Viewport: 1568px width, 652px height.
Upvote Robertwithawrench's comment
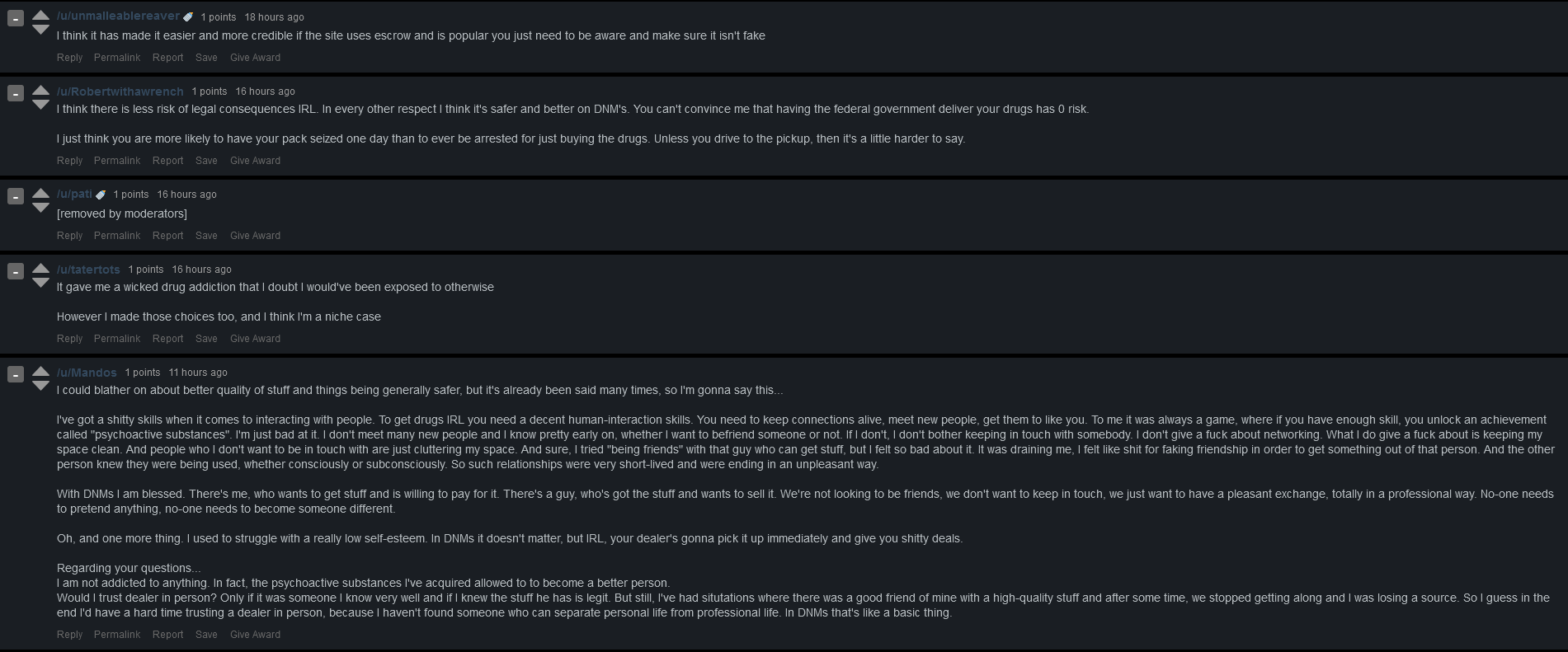[40, 90]
